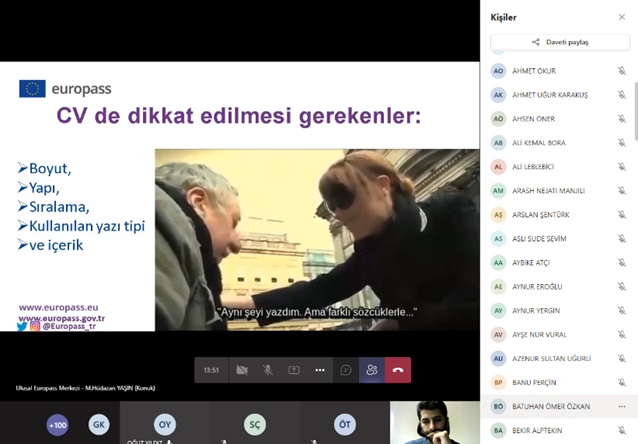This screenshot has height=444, width=638.
Task: Select participant ALİ LEBLEBİCİ
Action: [x=559, y=167]
